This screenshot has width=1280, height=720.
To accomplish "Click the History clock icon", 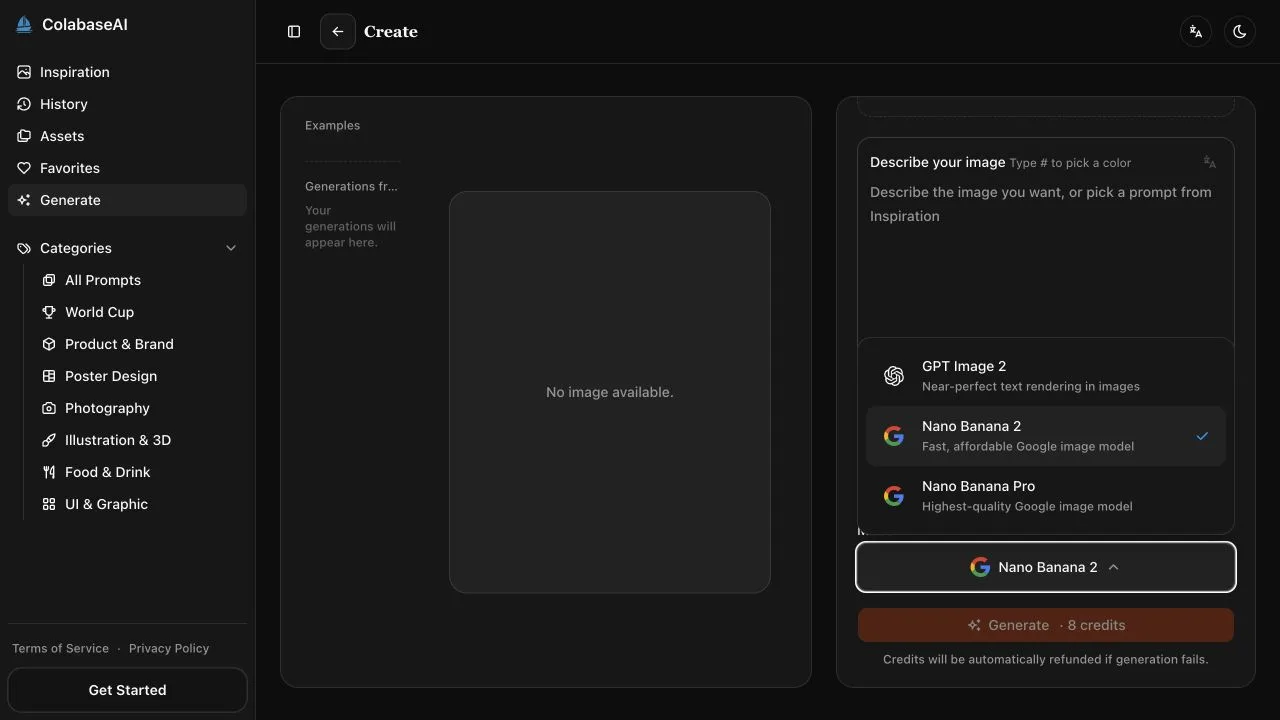I will [24, 104].
